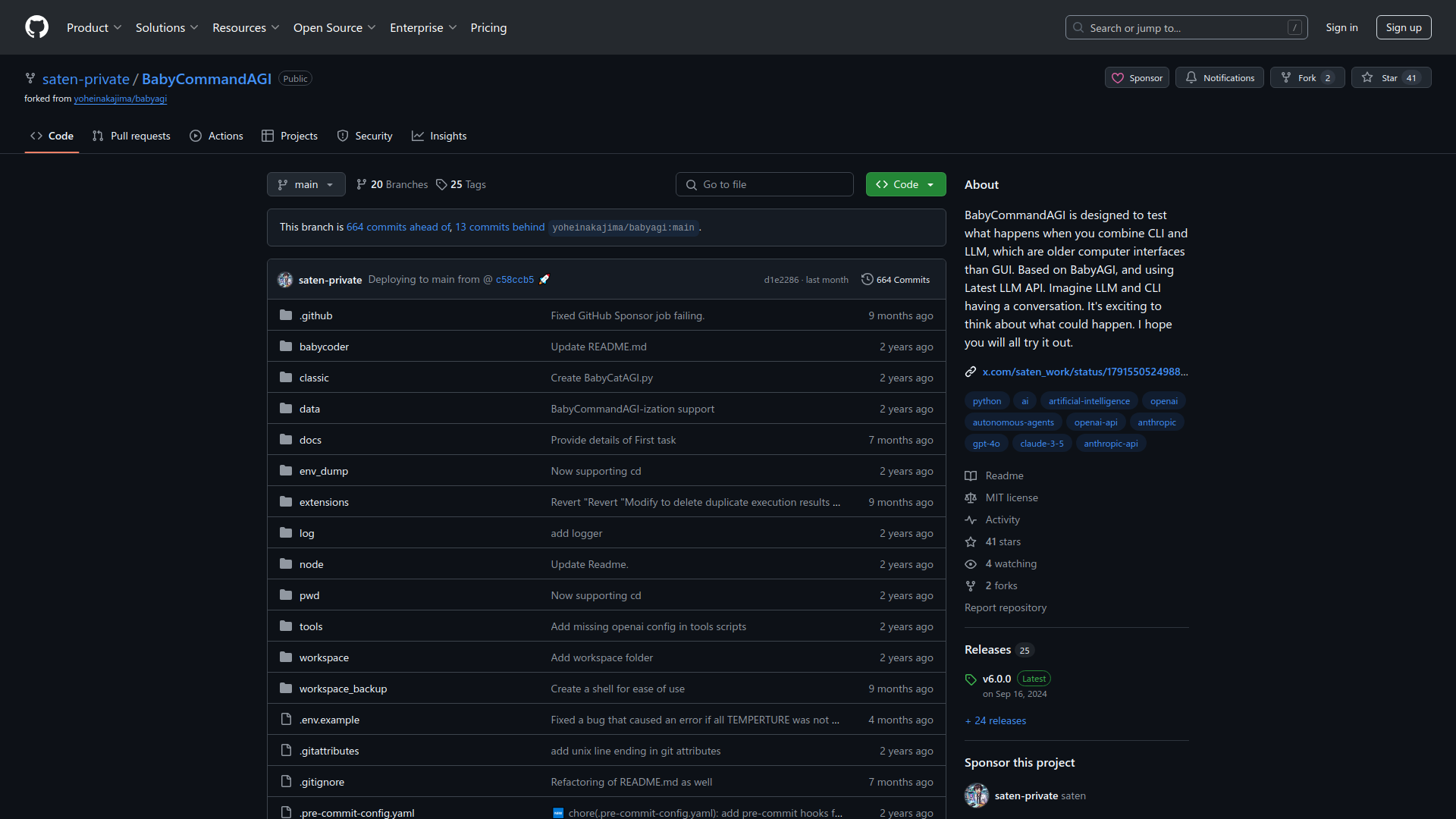Viewport: 1456px width, 819px height.
Task: Click 13 commits behind link
Action: coord(500,227)
